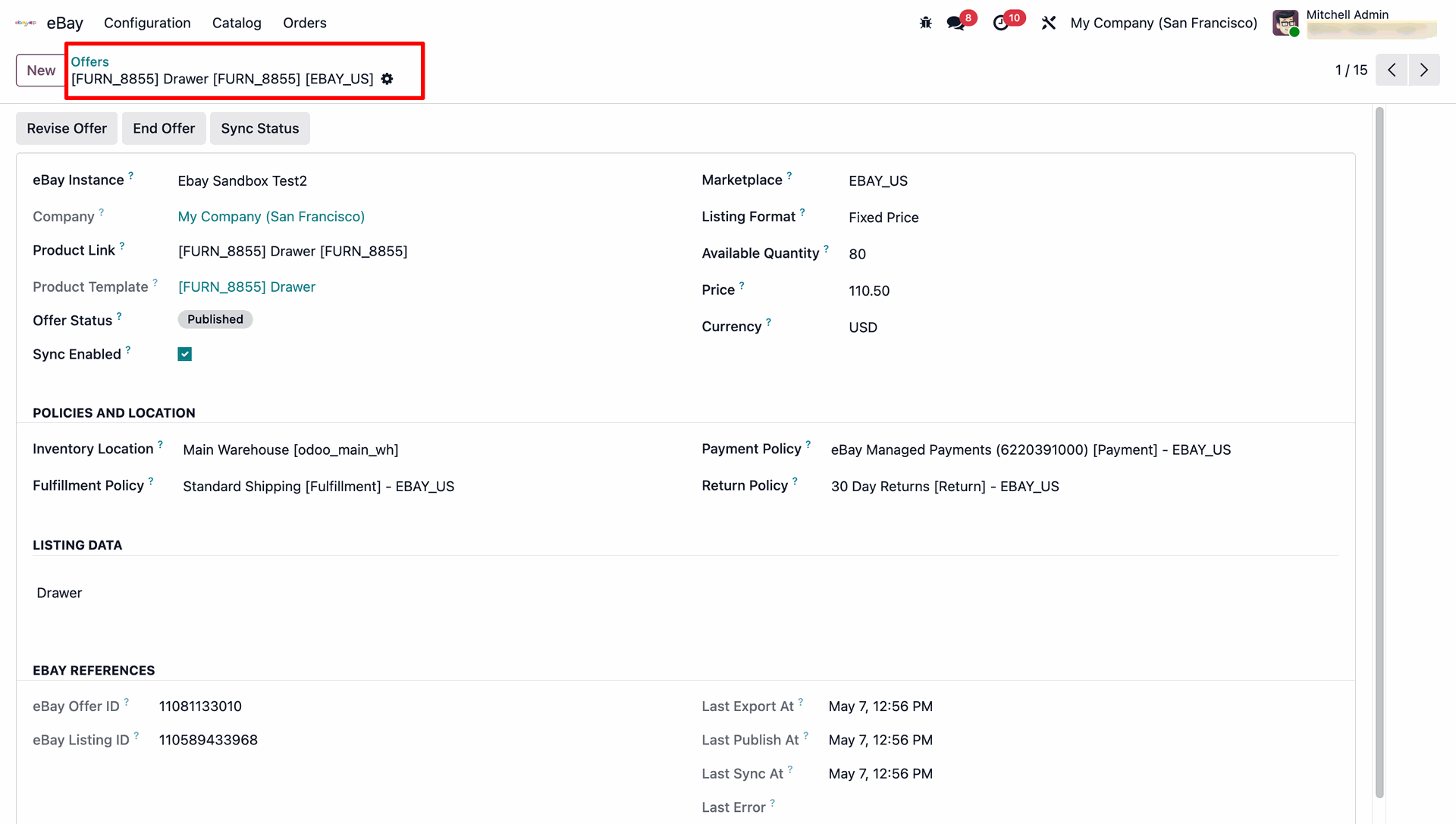
Task: Open the [FURN_8855] Drawer product template link
Action: point(246,287)
